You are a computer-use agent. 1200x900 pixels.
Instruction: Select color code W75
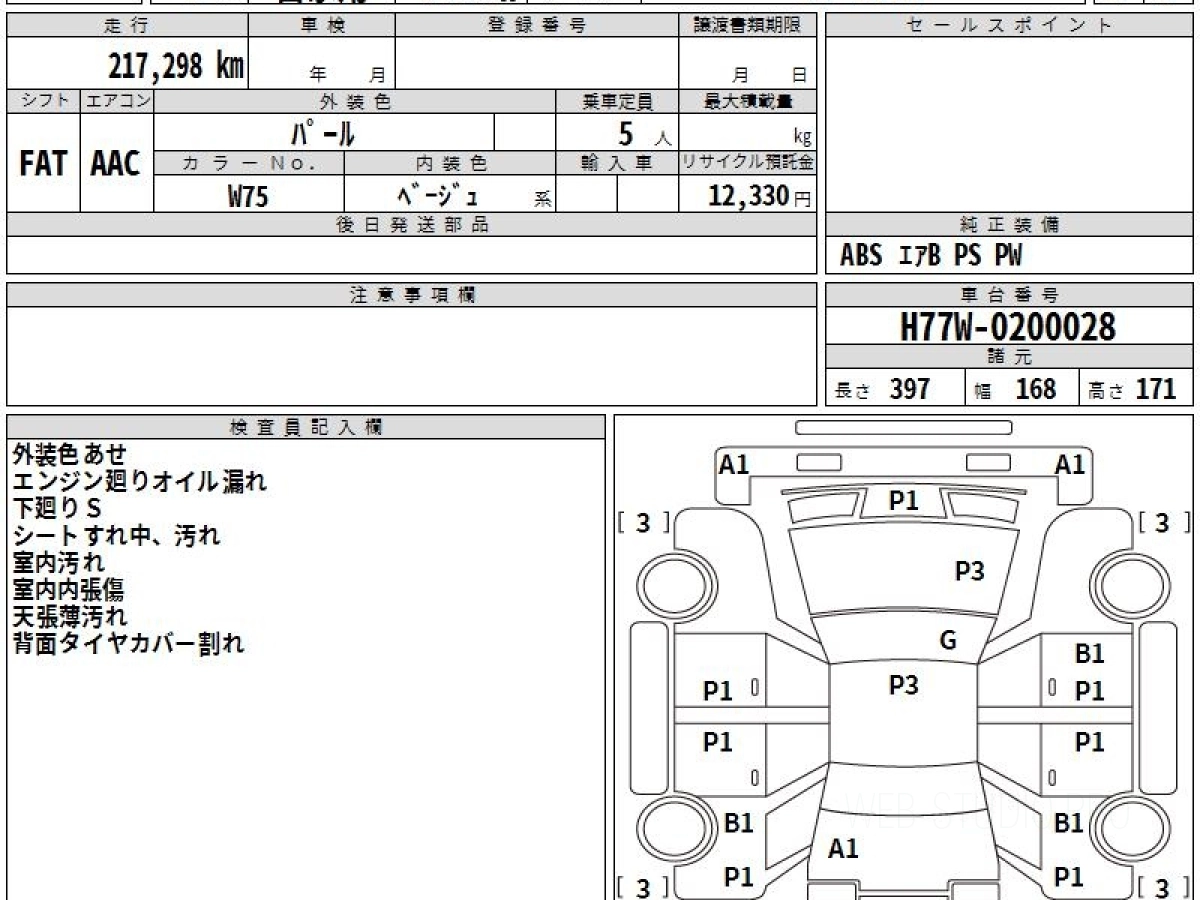point(248,196)
